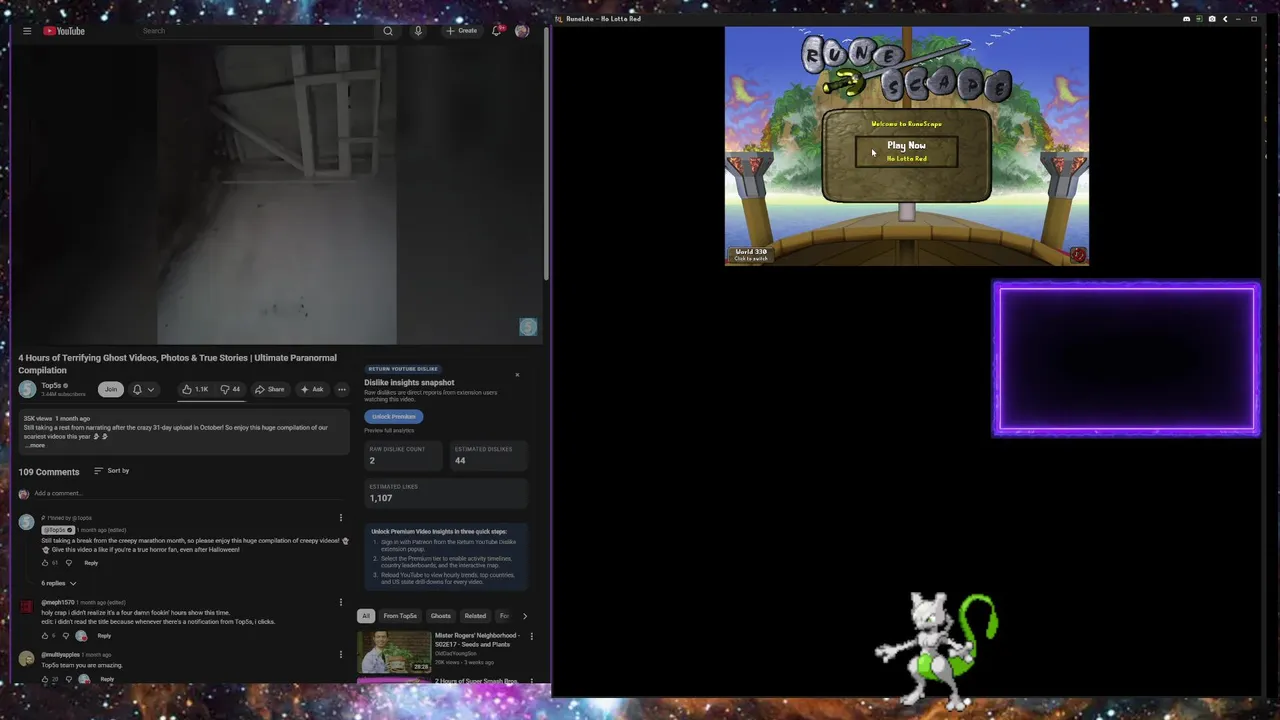Screen dimensions: 1280x720
Task: Open the Preview full analytics link
Action: click(x=389, y=431)
